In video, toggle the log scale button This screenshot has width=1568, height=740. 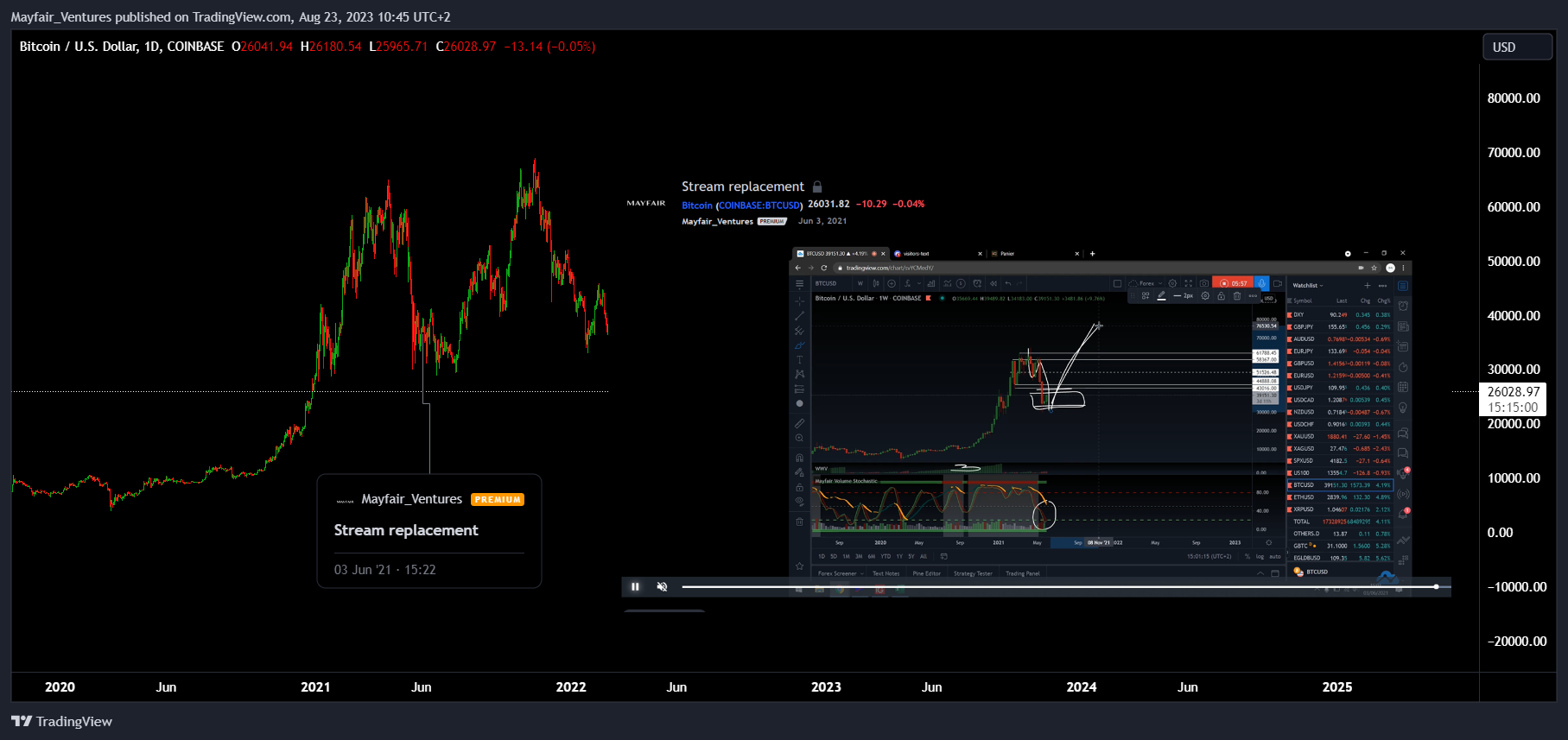click(1260, 556)
